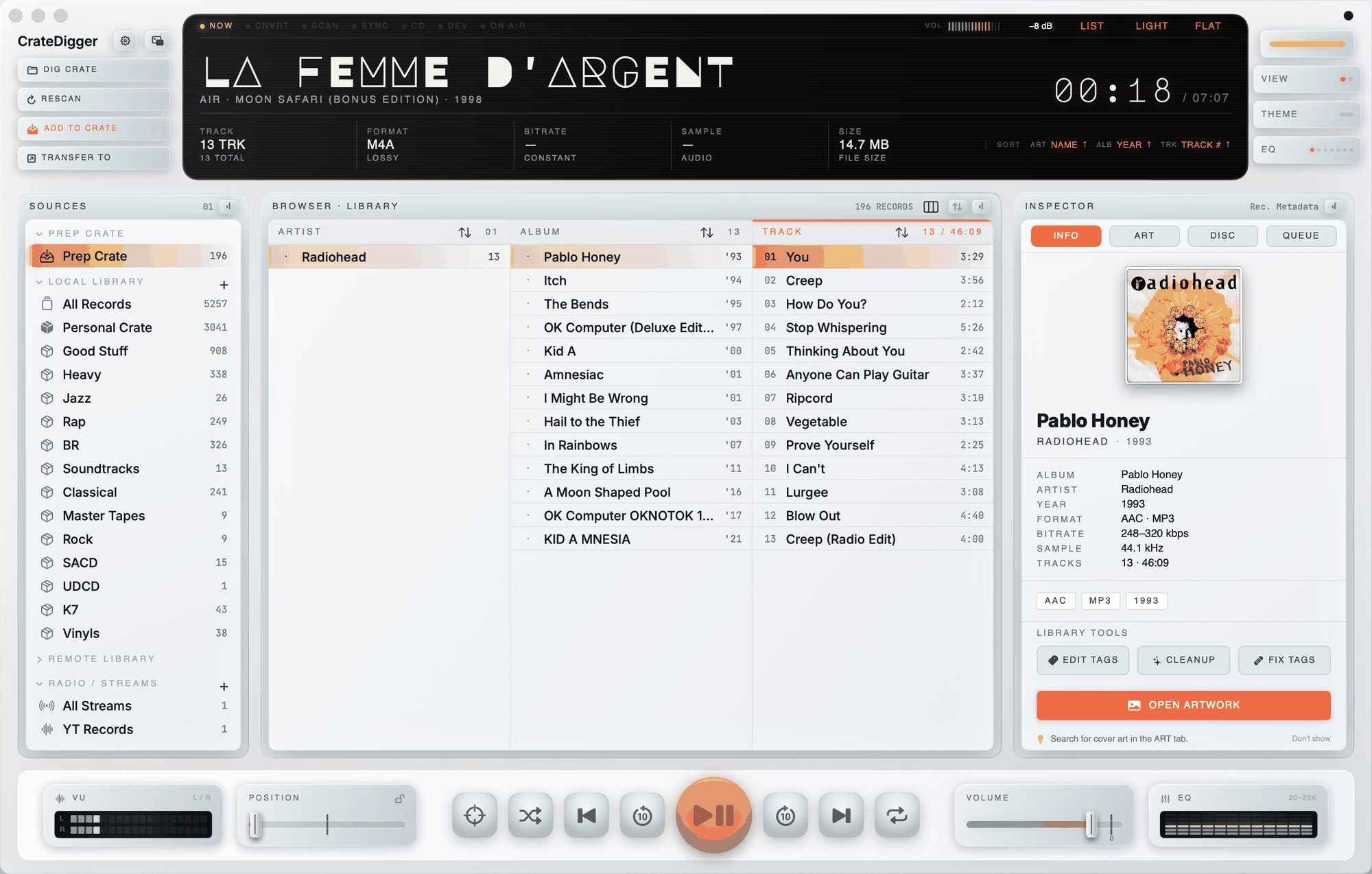
Task: Toggle album sort by YEAR
Action: pyautogui.click(x=1133, y=145)
